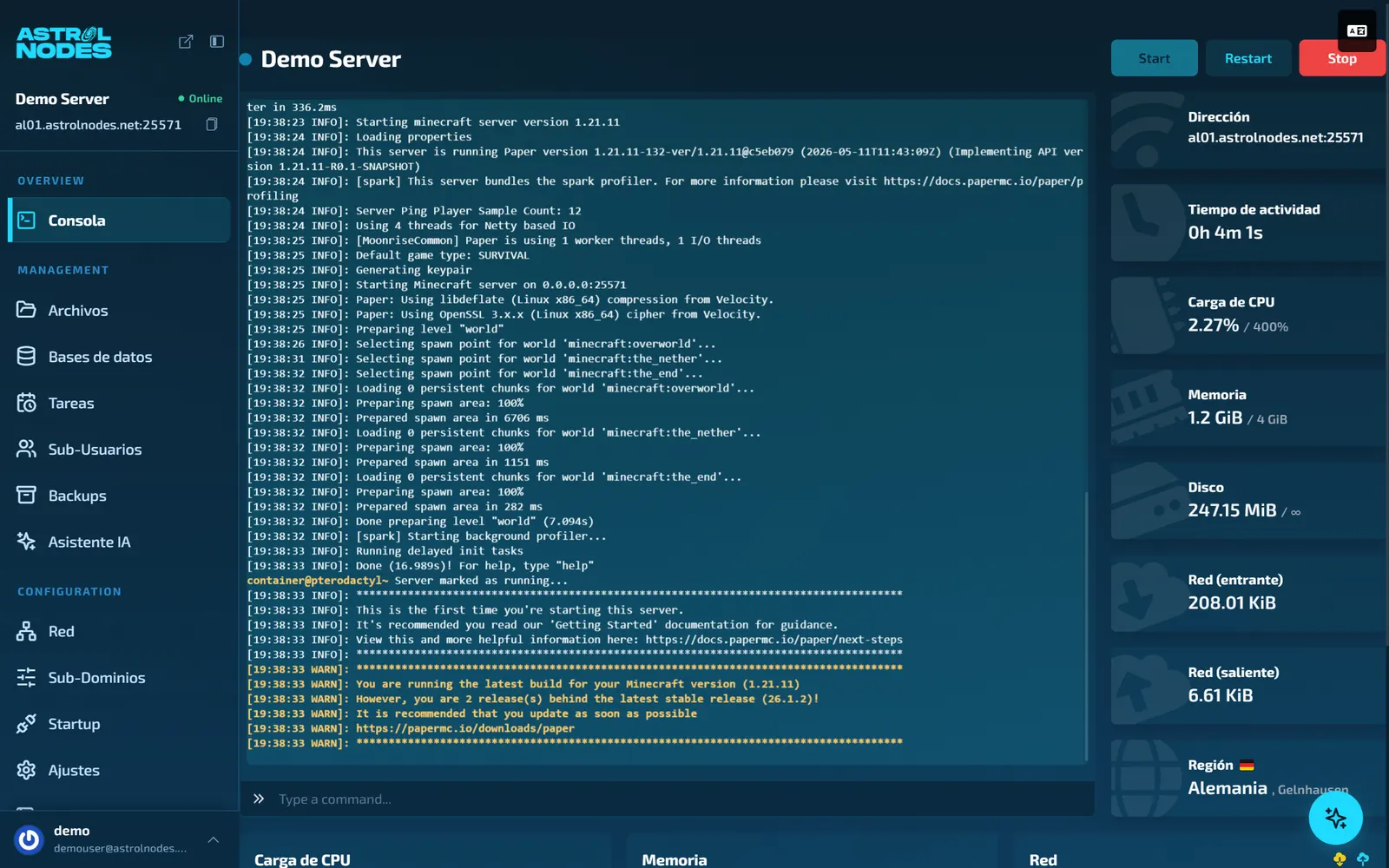Click the Tiempo de actividad value 0h 4m 1s
Image resolution: width=1389 pixels, height=868 pixels.
pyautogui.click(x=1225, y=233)
